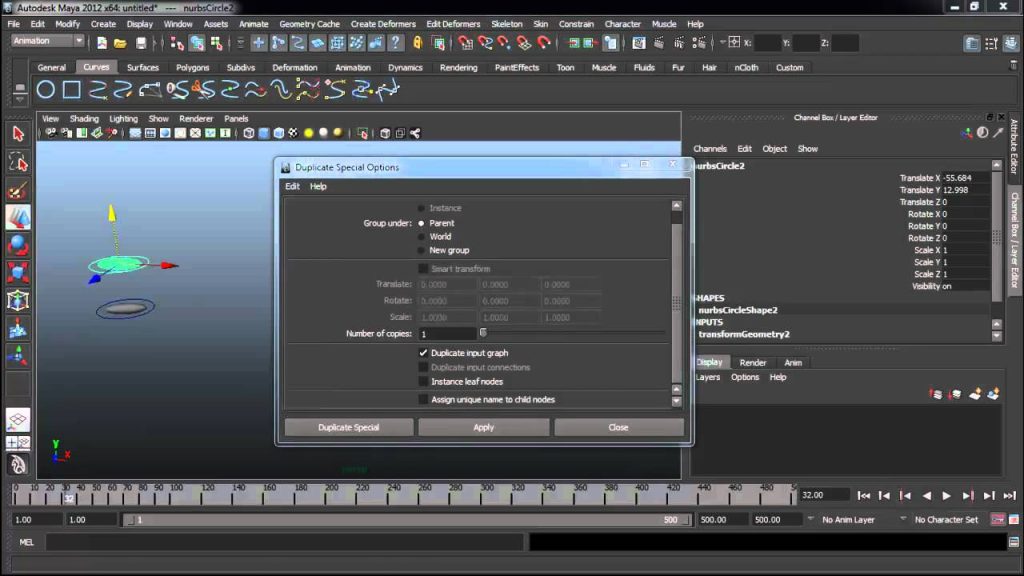Click the MEL command line input
Image resolution: width=1024 pixels, height=576 pixels.
[x=285, y=542]
